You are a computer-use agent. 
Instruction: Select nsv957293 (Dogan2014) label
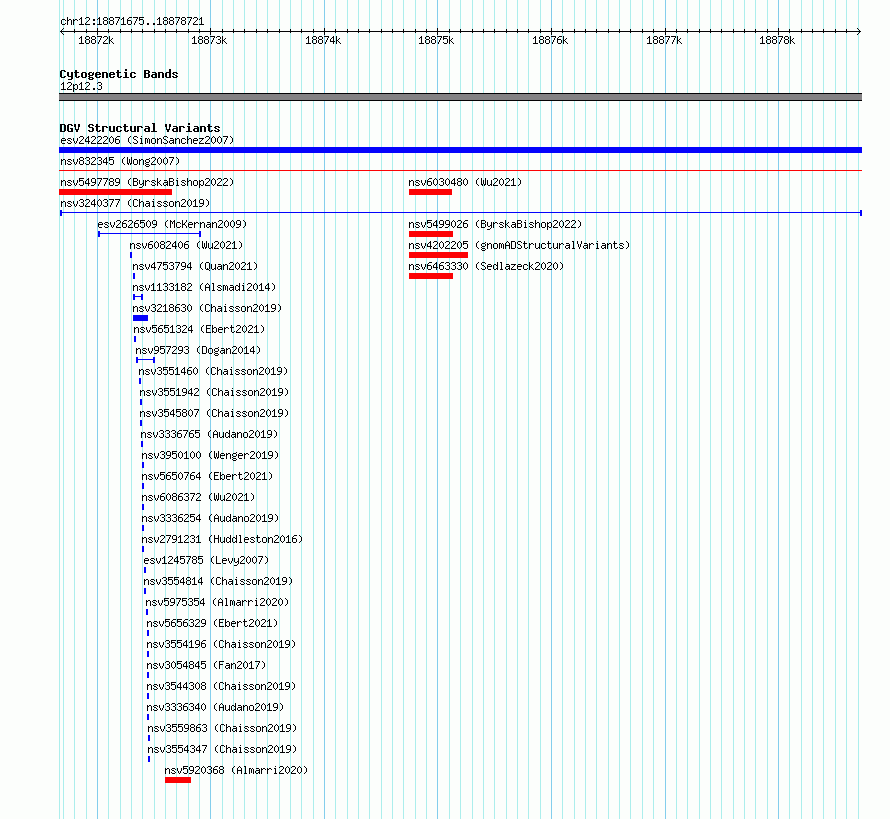(x=198, y=350)
